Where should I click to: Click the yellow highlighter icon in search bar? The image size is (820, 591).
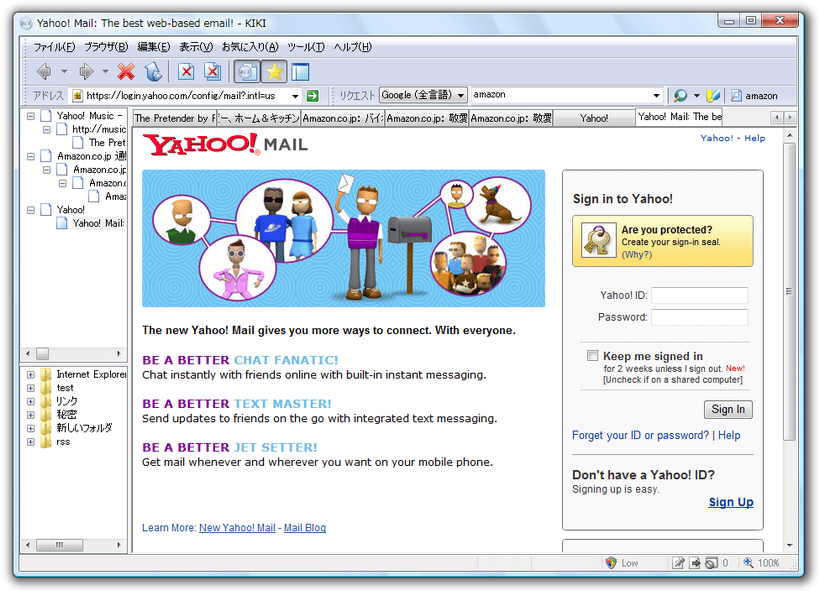point(713,96)
